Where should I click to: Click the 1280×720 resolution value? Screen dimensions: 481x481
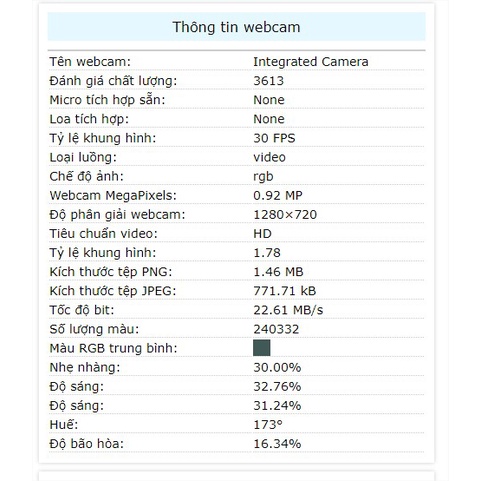285,214
